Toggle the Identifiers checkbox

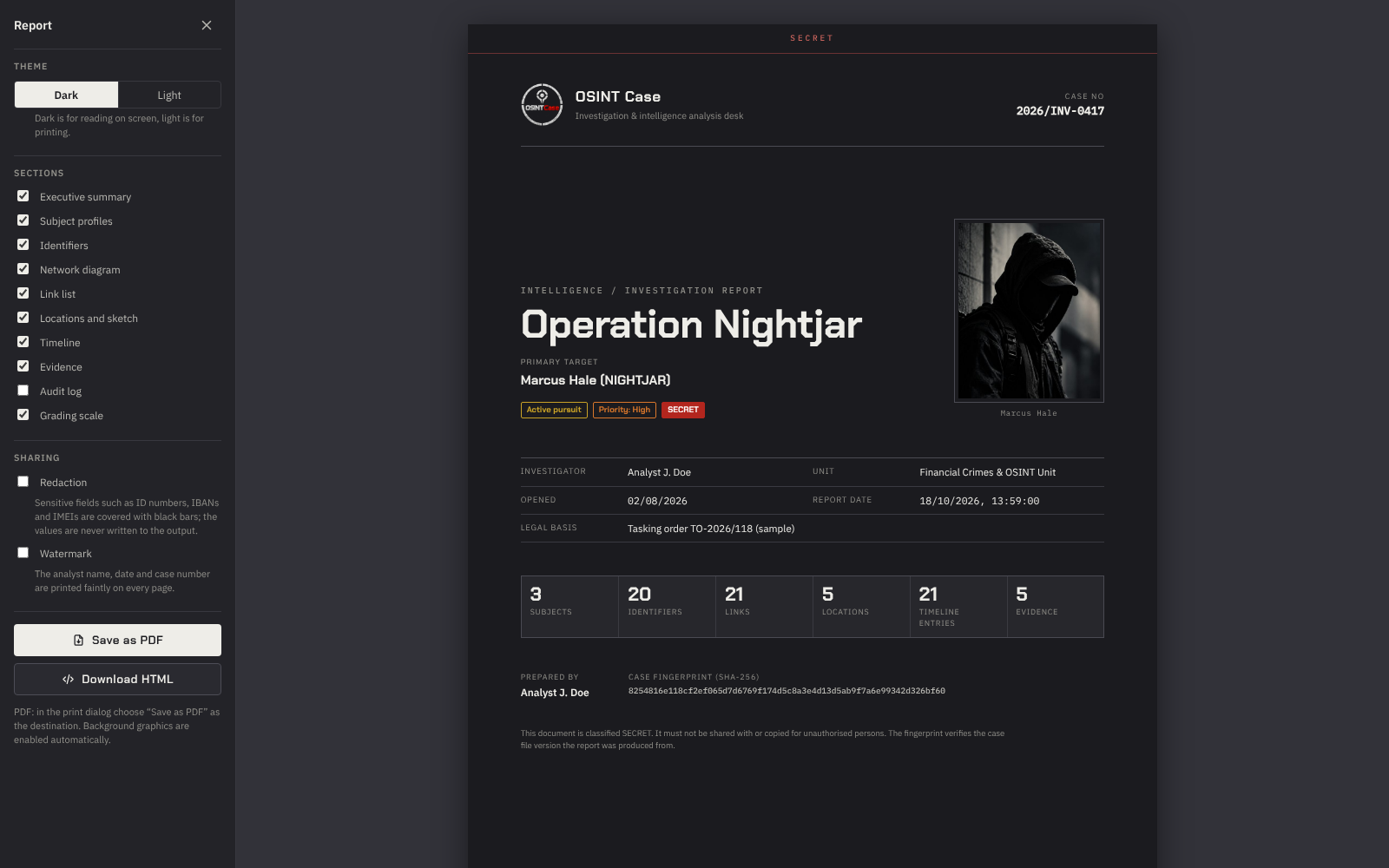(23, 245)
